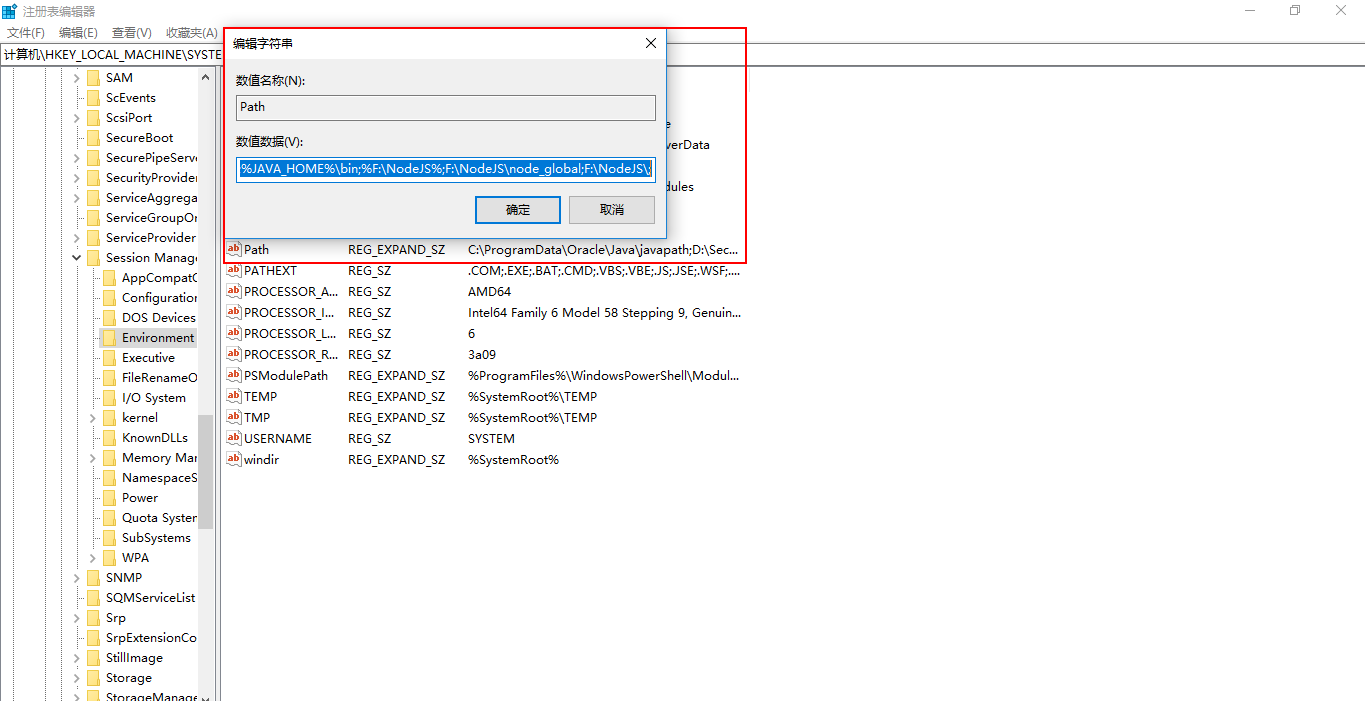Expand the SAM tree node
This screenshot has width=1365, height=701.
pyautogui.click(x=77, y=78)
